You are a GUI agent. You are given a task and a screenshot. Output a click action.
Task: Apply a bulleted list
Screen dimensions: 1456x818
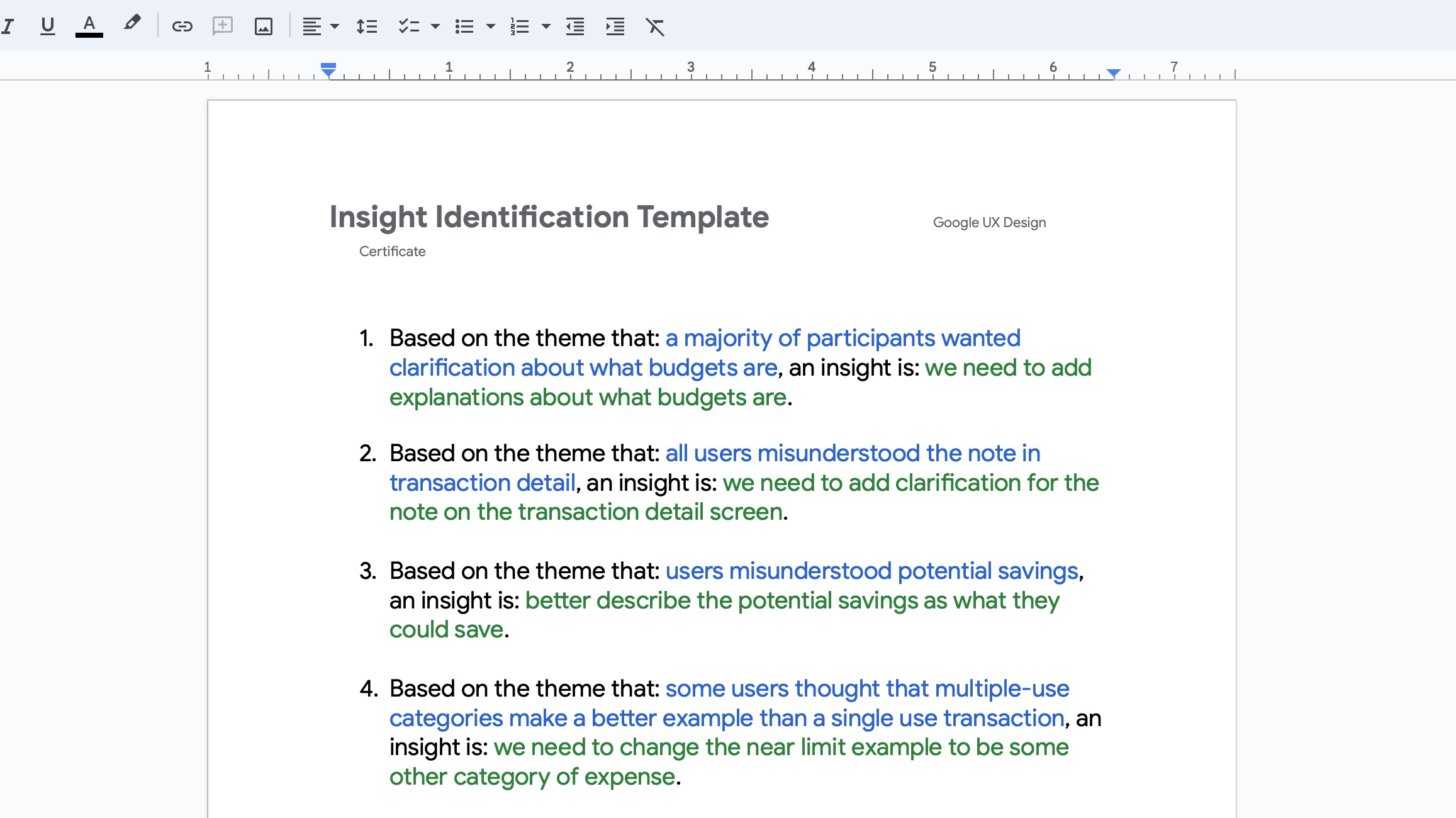(x=464, y=26)
